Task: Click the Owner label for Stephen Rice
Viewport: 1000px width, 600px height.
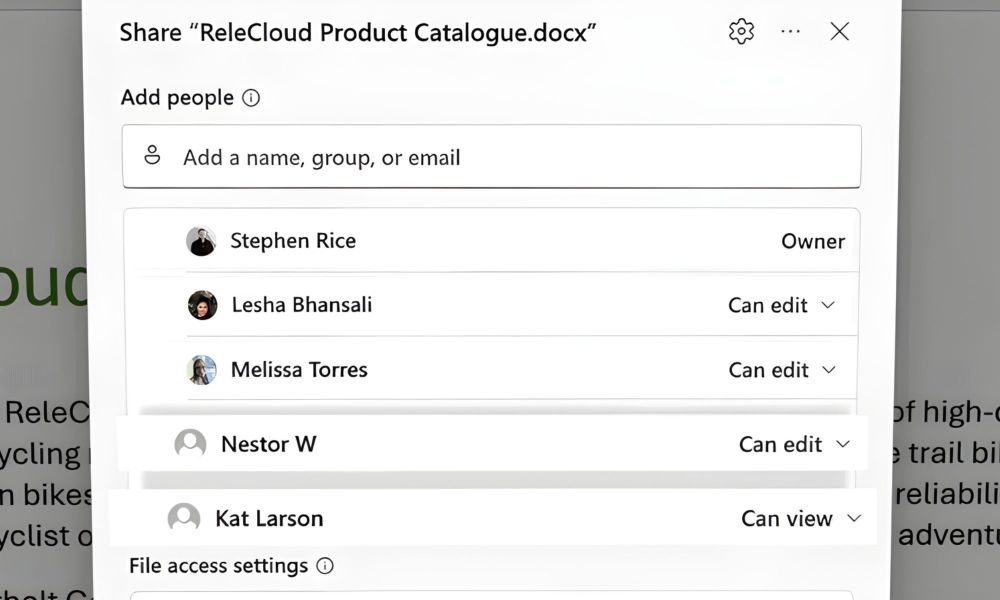Action: 813,241
